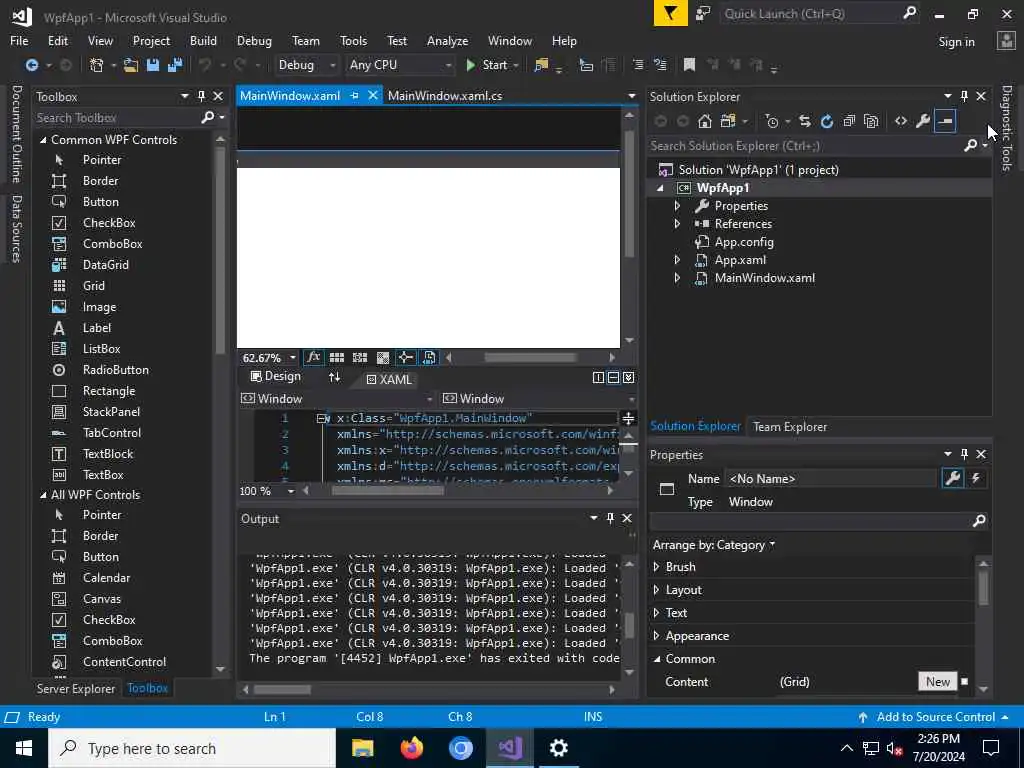The image size is (1024, 768).
Task: Open the Debug configuration dropdown
Action: click(x=306, y=65)
